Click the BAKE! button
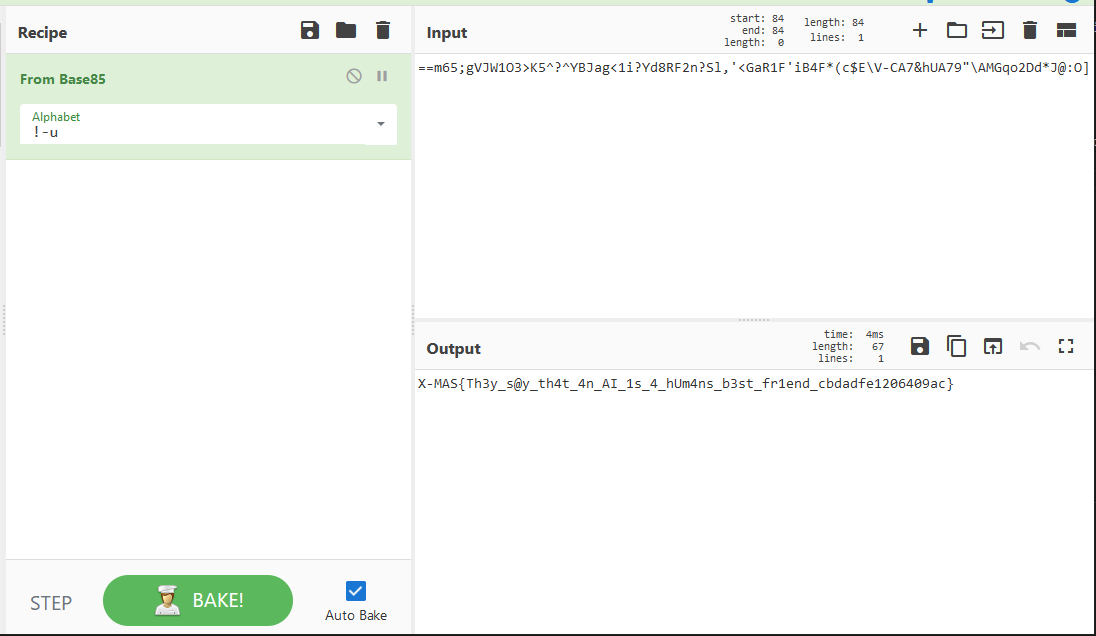Screen dimensions: 1096x636 (198, 600)
